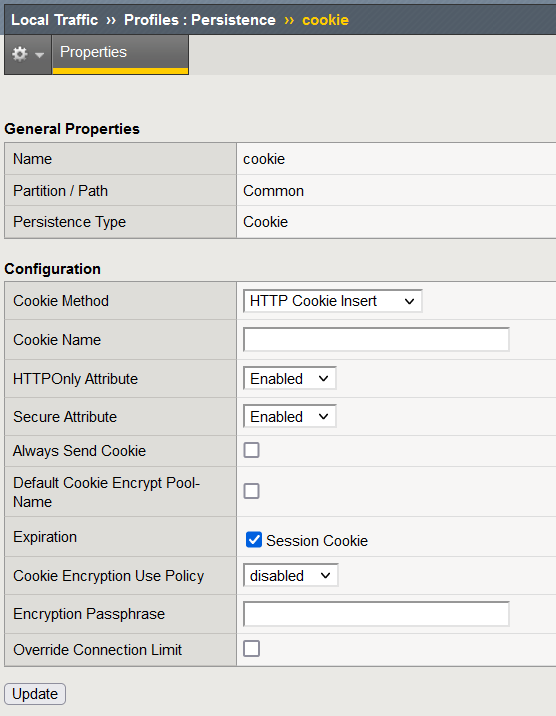This screenshot has height=716, width=556.
Task: Click the Update button
Action: click(35, 694)
